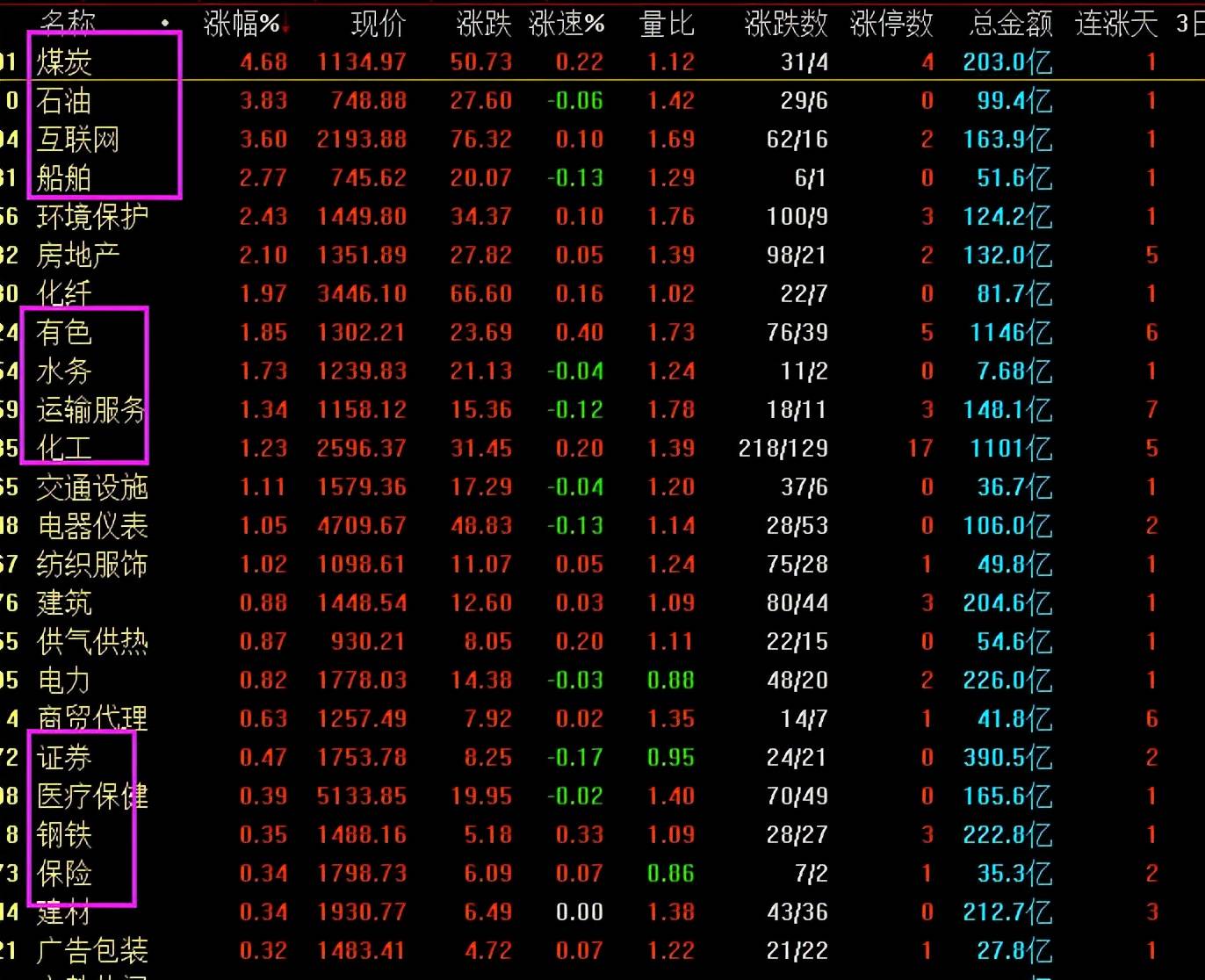This screenshot has height=980, width=1205.
Task: Click the red sort arrow beside 涨幅%
Action: [x=285, y=25]
